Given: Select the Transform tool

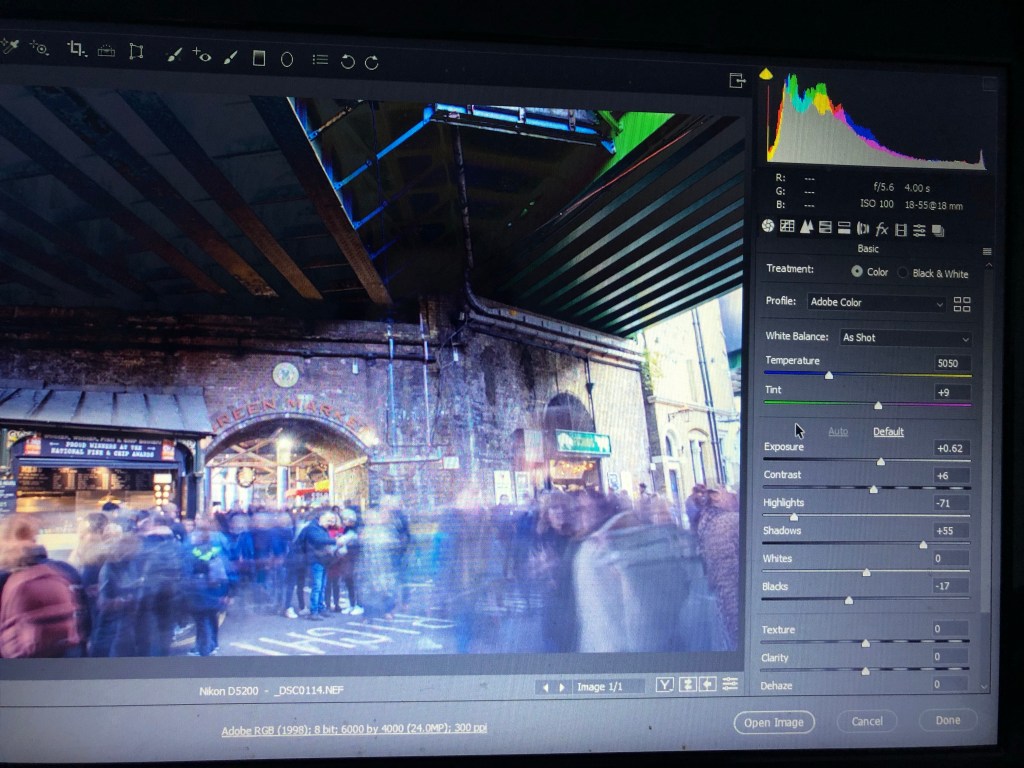Looking at the screenshot, I should point(136,51).
